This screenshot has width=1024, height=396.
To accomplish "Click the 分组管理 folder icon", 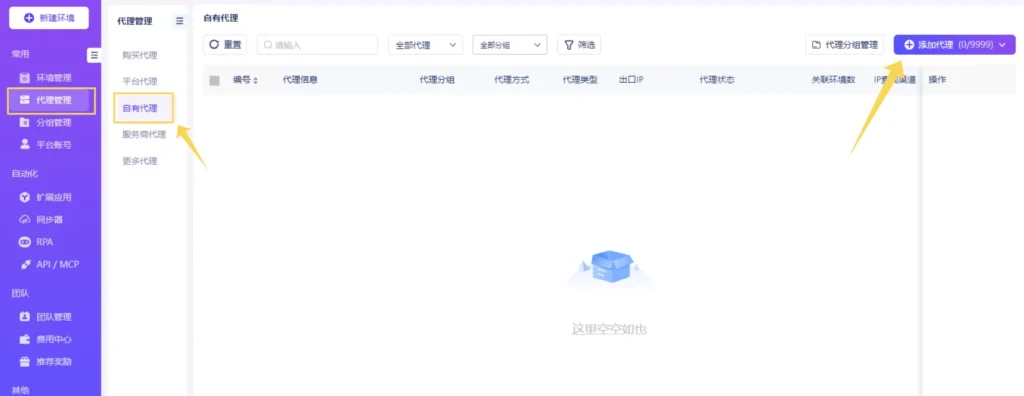I will pos(25,122).
